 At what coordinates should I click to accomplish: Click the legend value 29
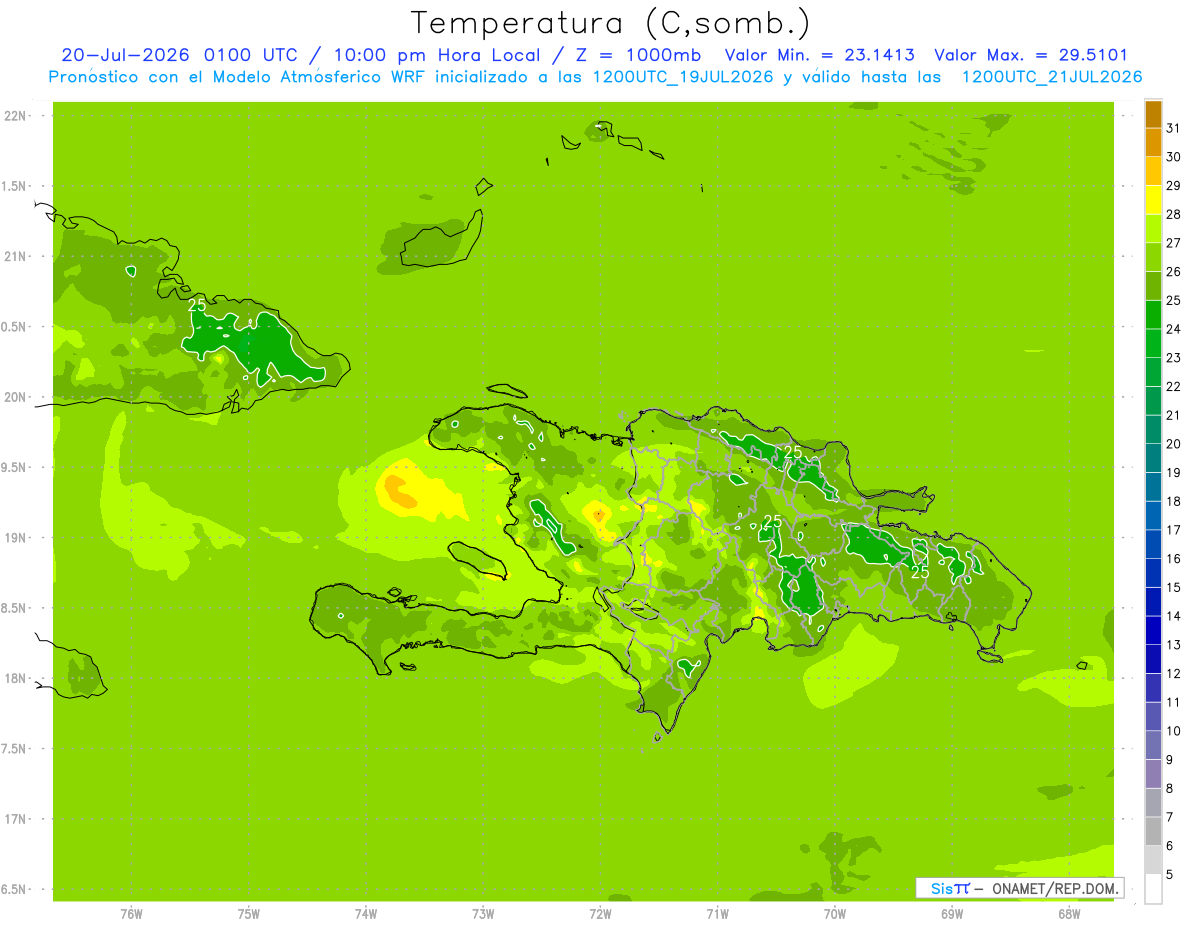click(x=1173, y=185)
